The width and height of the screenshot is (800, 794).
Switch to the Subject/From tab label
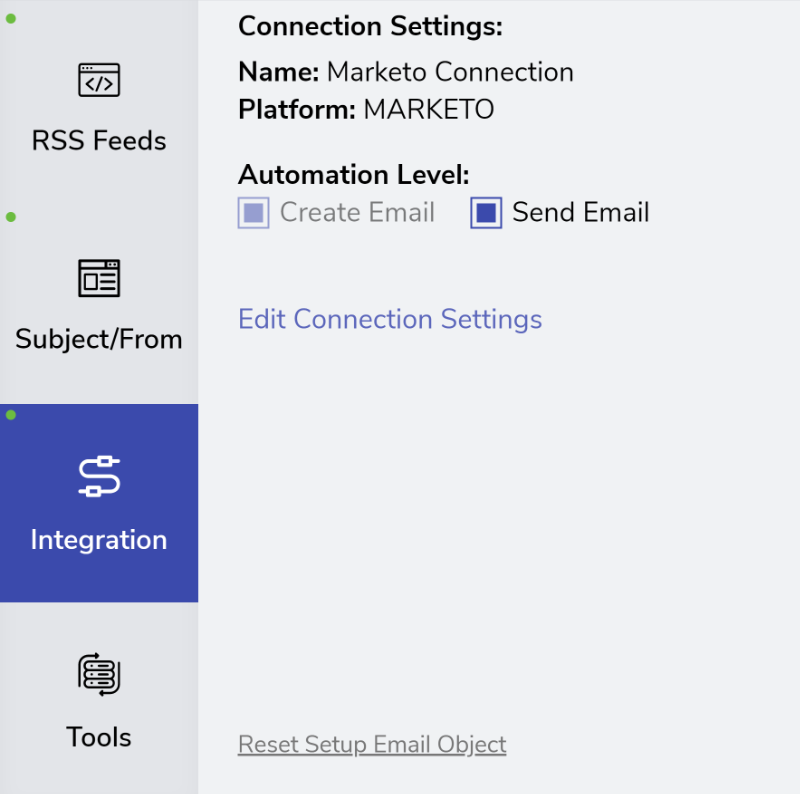(x=99, y=339)
